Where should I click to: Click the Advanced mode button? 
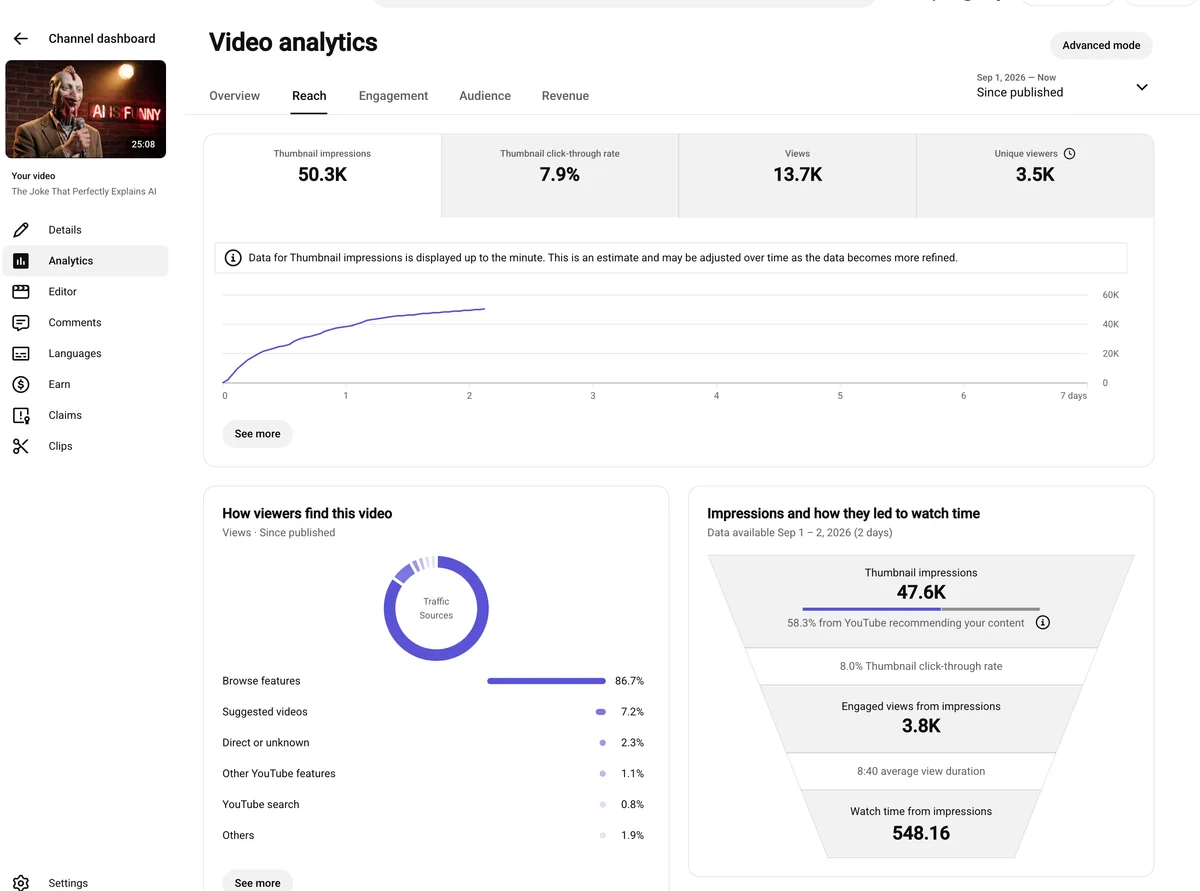point(1101,46)
